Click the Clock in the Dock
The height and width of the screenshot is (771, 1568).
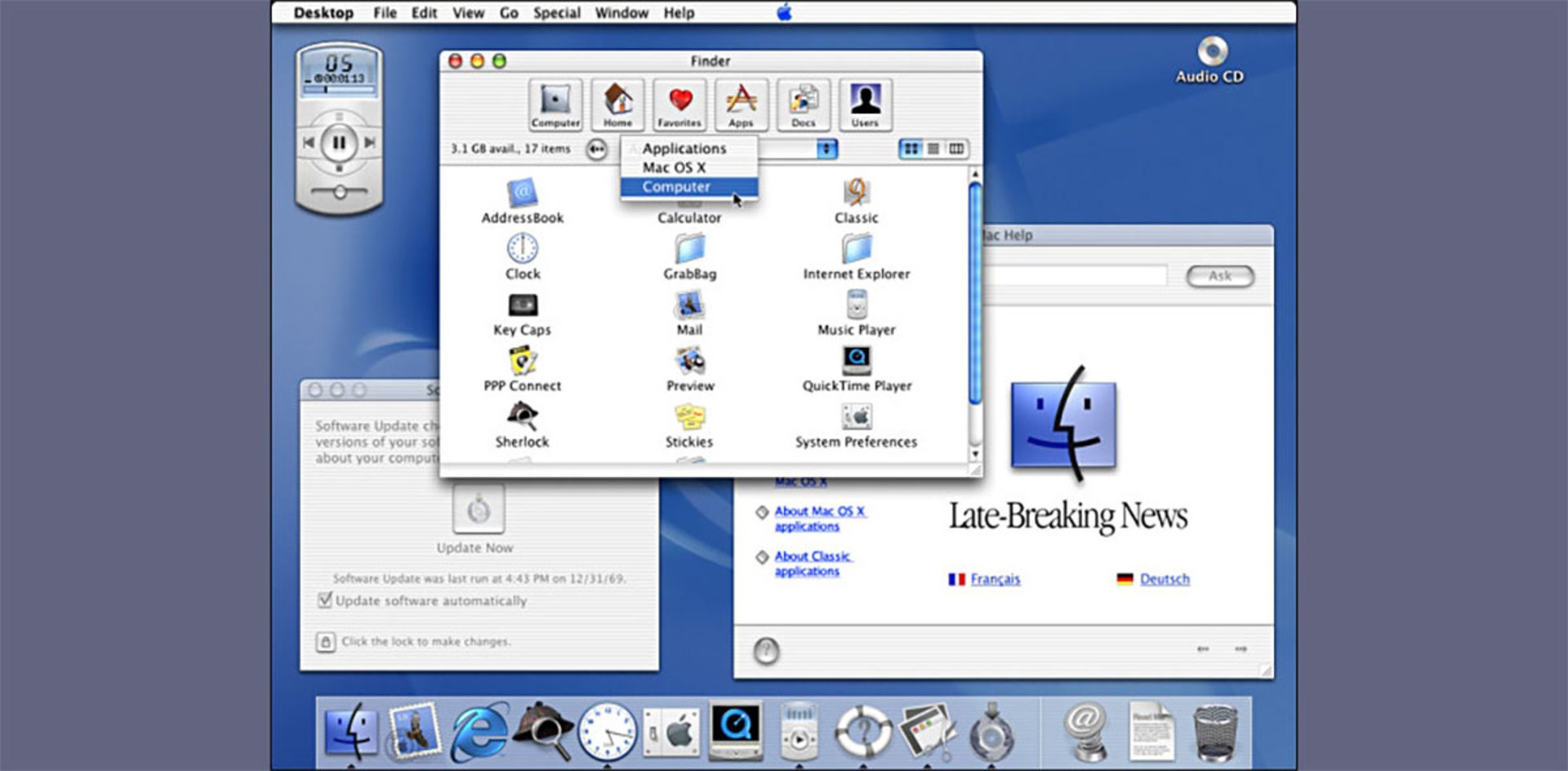608,733
